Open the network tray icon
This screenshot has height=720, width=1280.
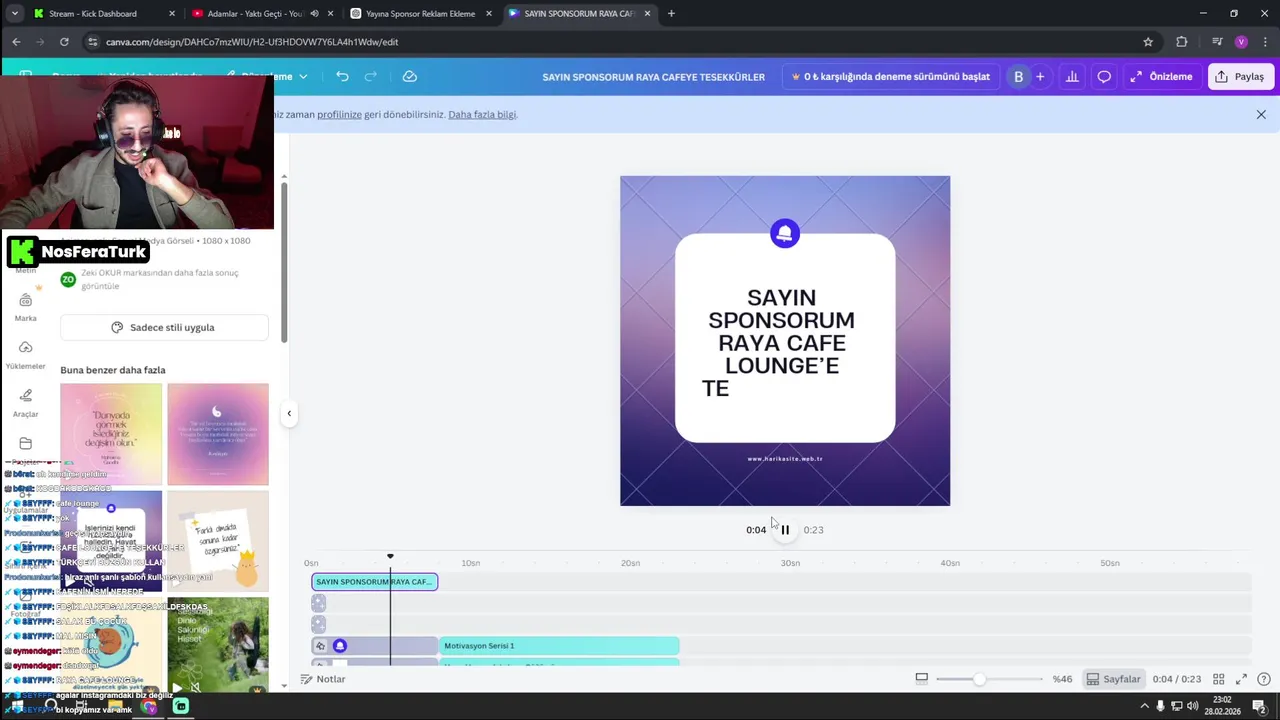tap(1177, 706)
